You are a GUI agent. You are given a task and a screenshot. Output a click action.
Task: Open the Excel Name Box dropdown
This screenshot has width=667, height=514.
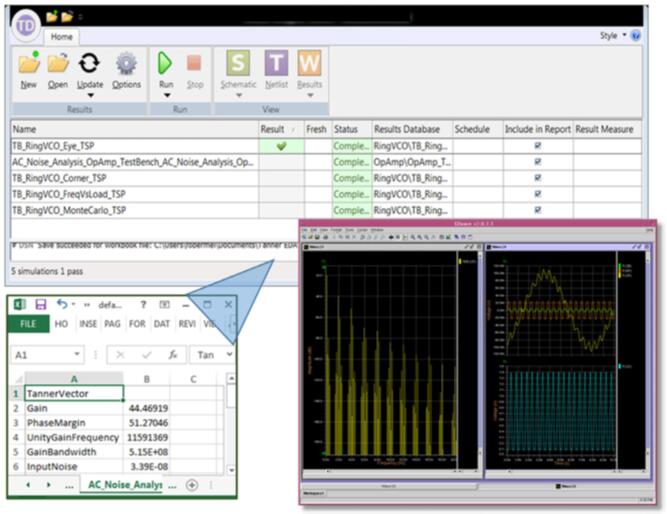click(77, 354)
